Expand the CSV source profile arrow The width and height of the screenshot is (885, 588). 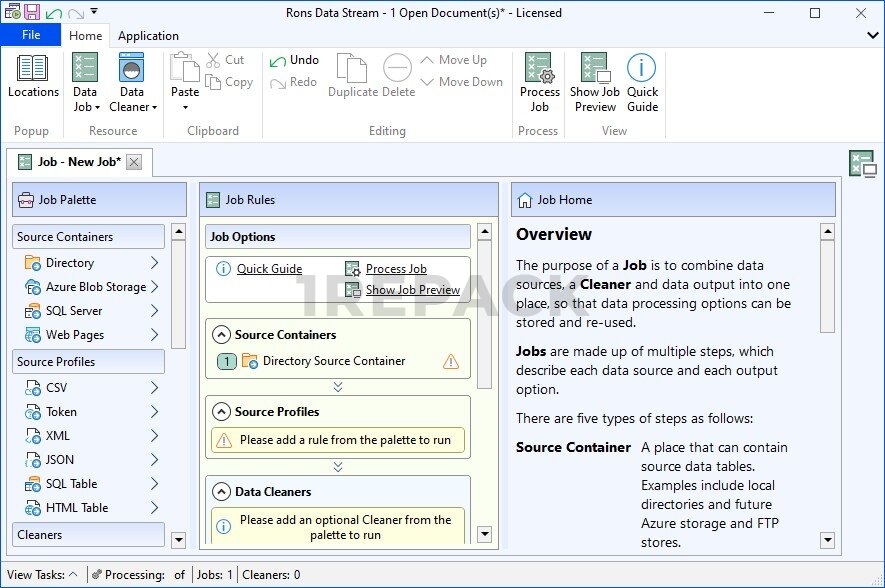coord(154,388)
